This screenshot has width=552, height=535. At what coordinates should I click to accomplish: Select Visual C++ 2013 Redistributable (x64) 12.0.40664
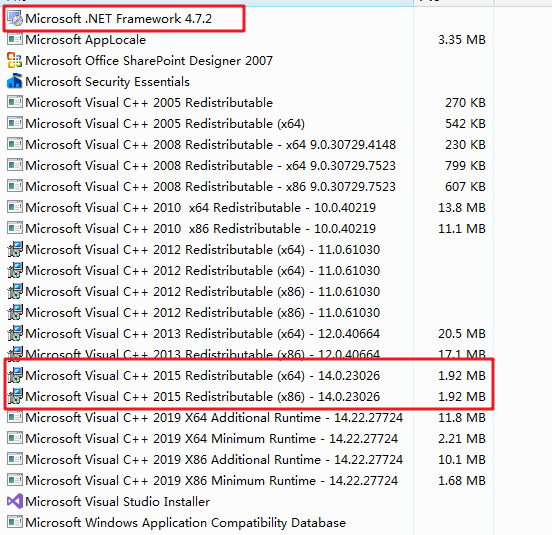coord(203,333)
